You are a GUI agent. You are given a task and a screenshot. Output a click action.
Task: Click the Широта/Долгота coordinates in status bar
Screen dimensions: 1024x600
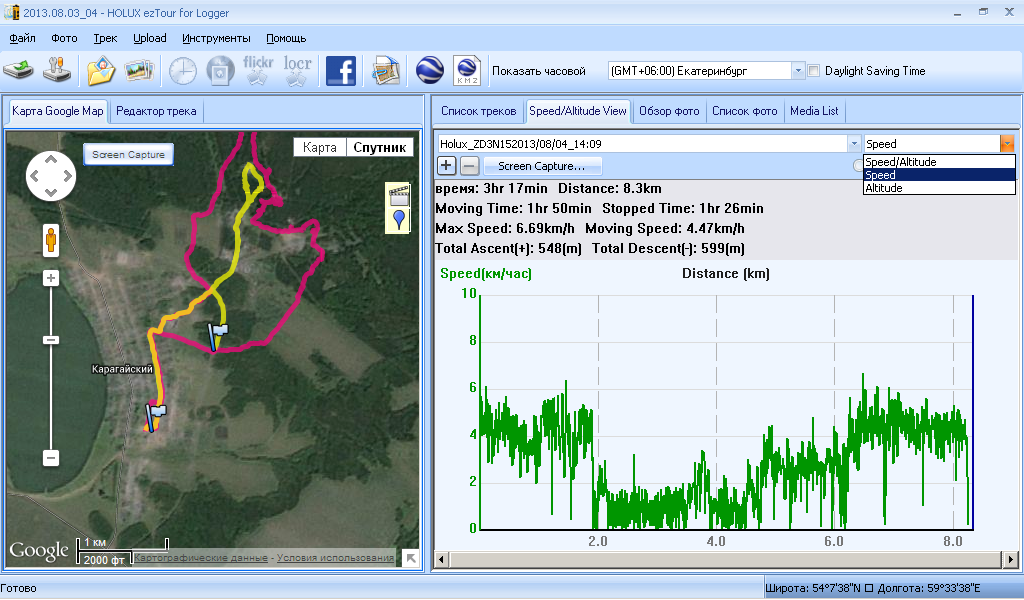click(872, 588)
